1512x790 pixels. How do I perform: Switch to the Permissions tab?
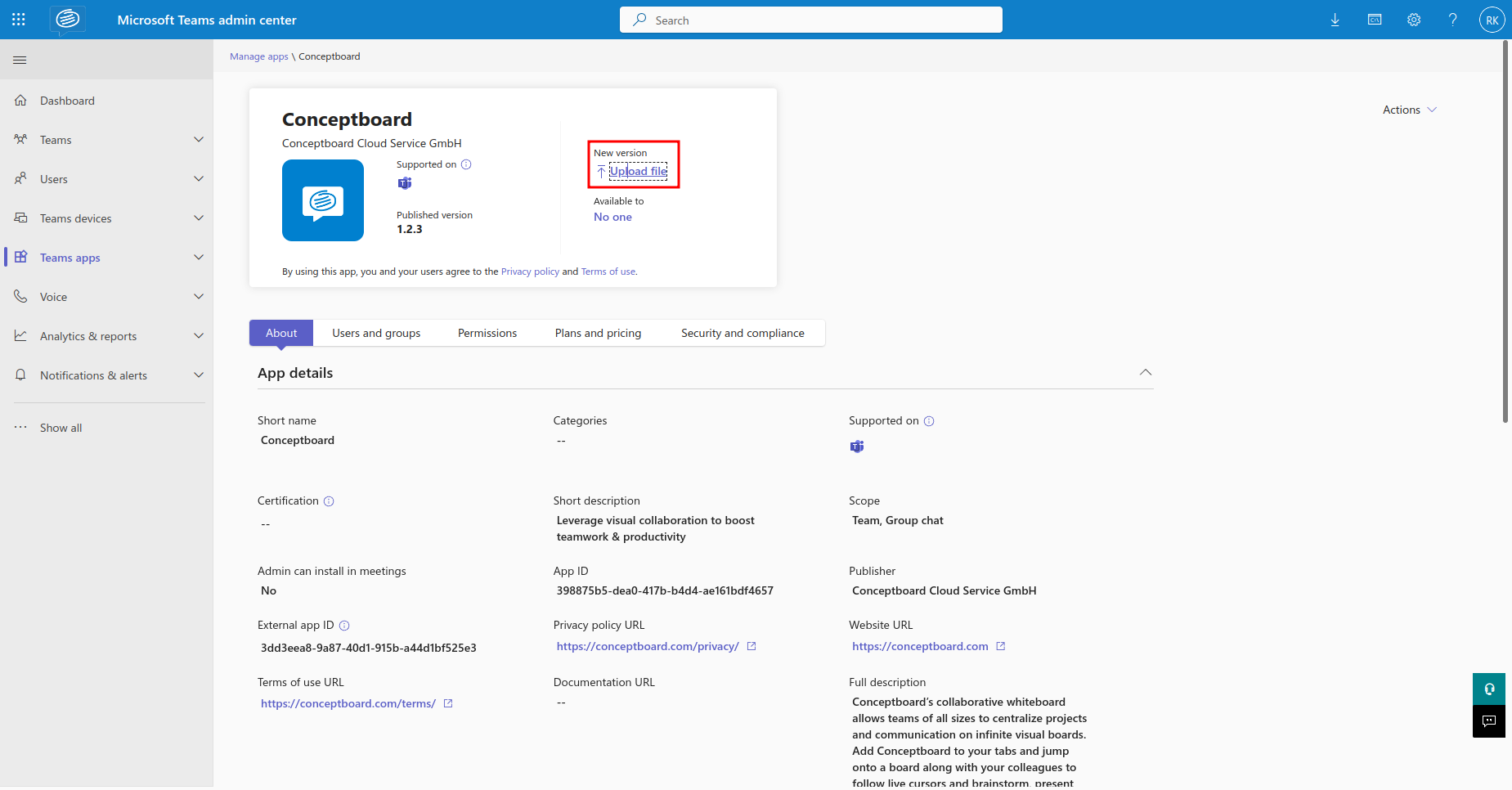[487, 332]
